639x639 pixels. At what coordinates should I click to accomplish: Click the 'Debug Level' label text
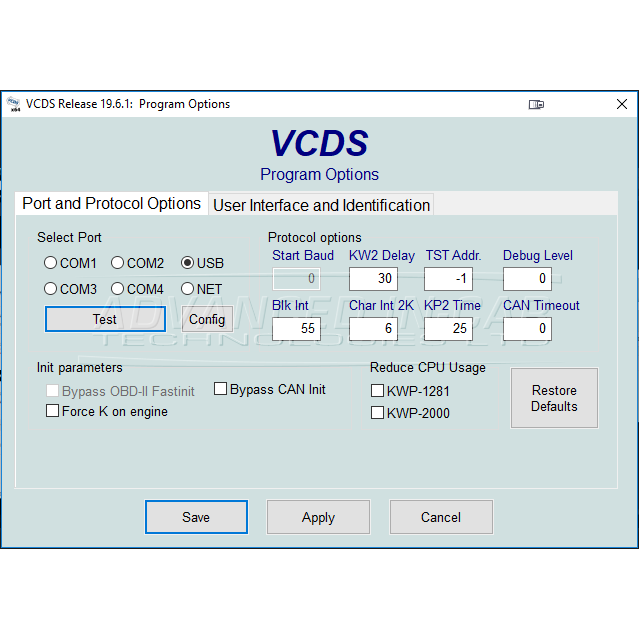click(538, 256)
